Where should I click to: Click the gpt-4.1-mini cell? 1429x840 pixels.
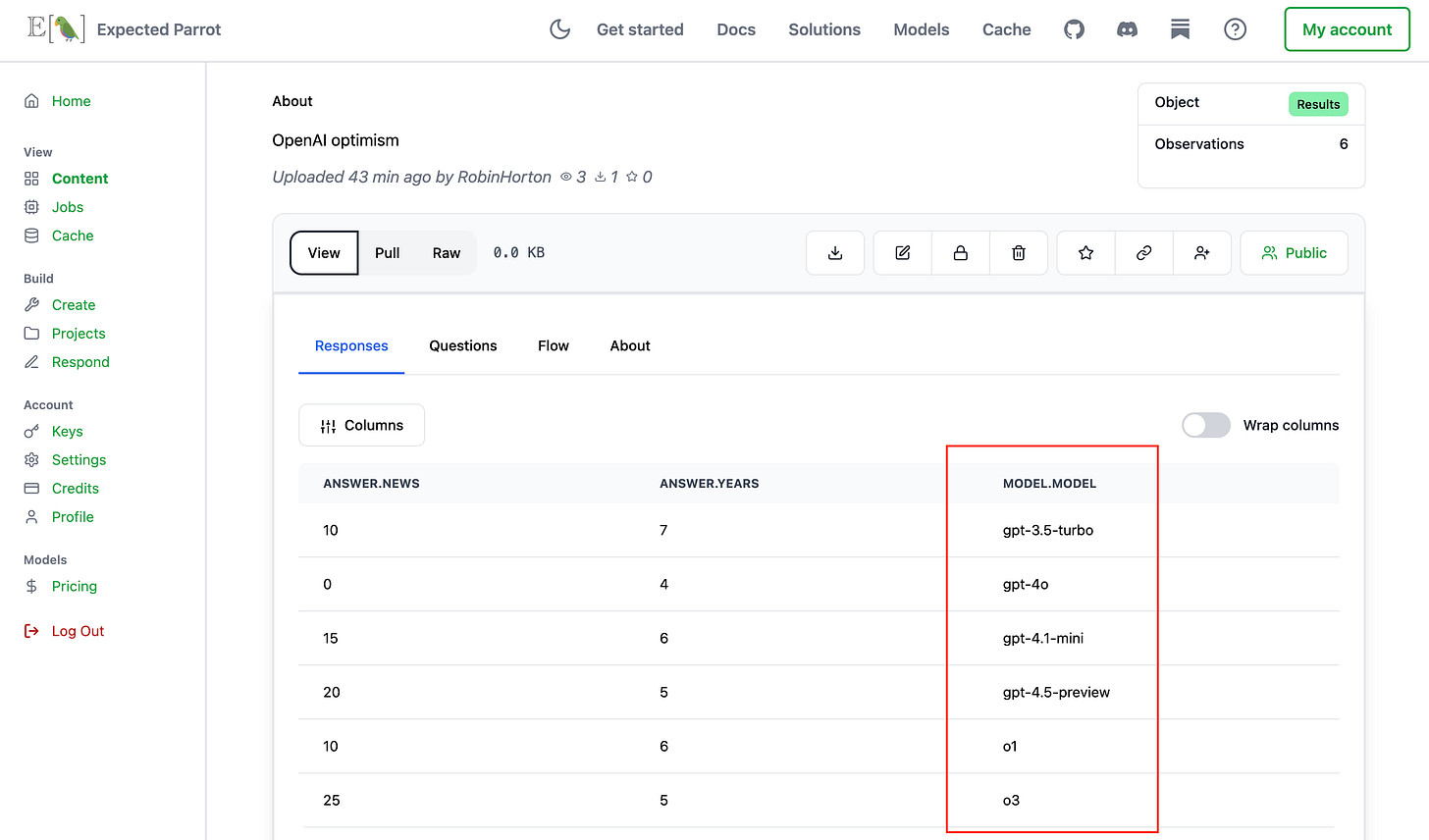tap(1043, 638)
